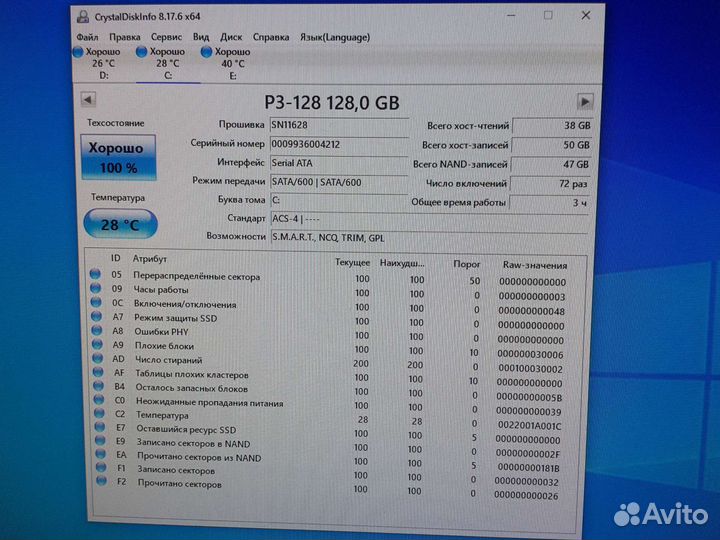
Task: Click the status circle of attribute A7
Action: 96,316
